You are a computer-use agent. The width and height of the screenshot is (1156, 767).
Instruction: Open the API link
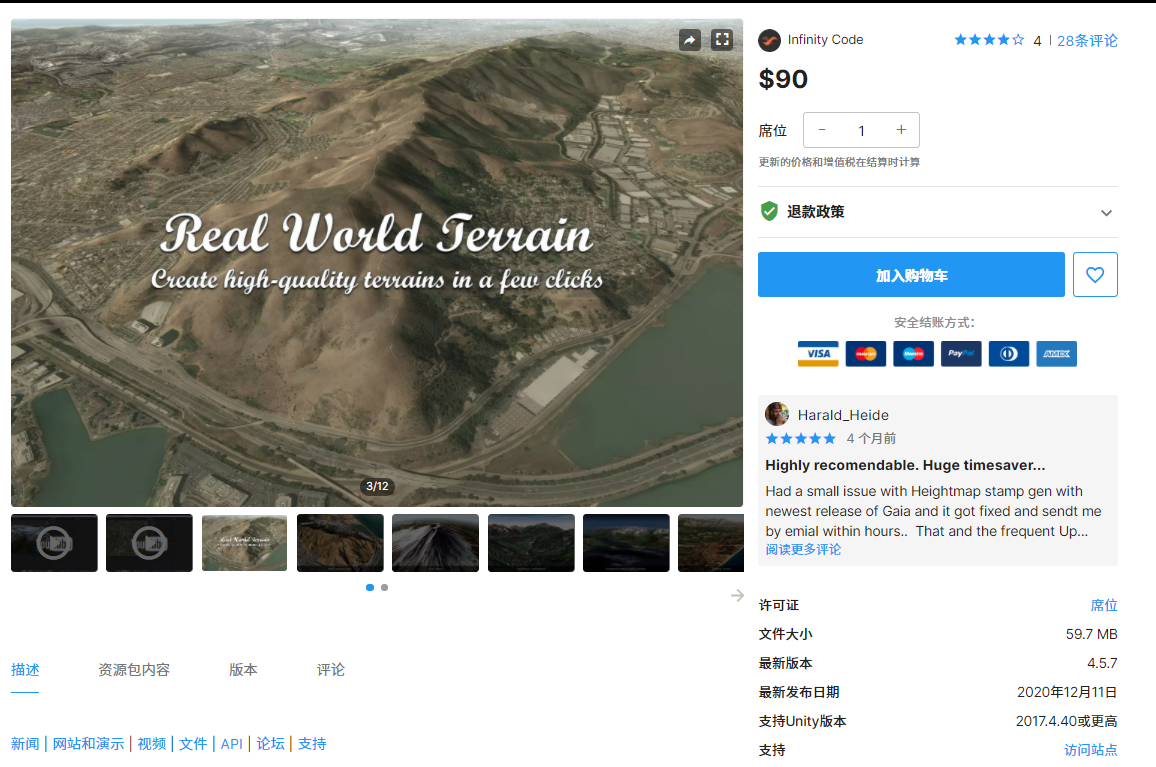[x=231, y=744]
